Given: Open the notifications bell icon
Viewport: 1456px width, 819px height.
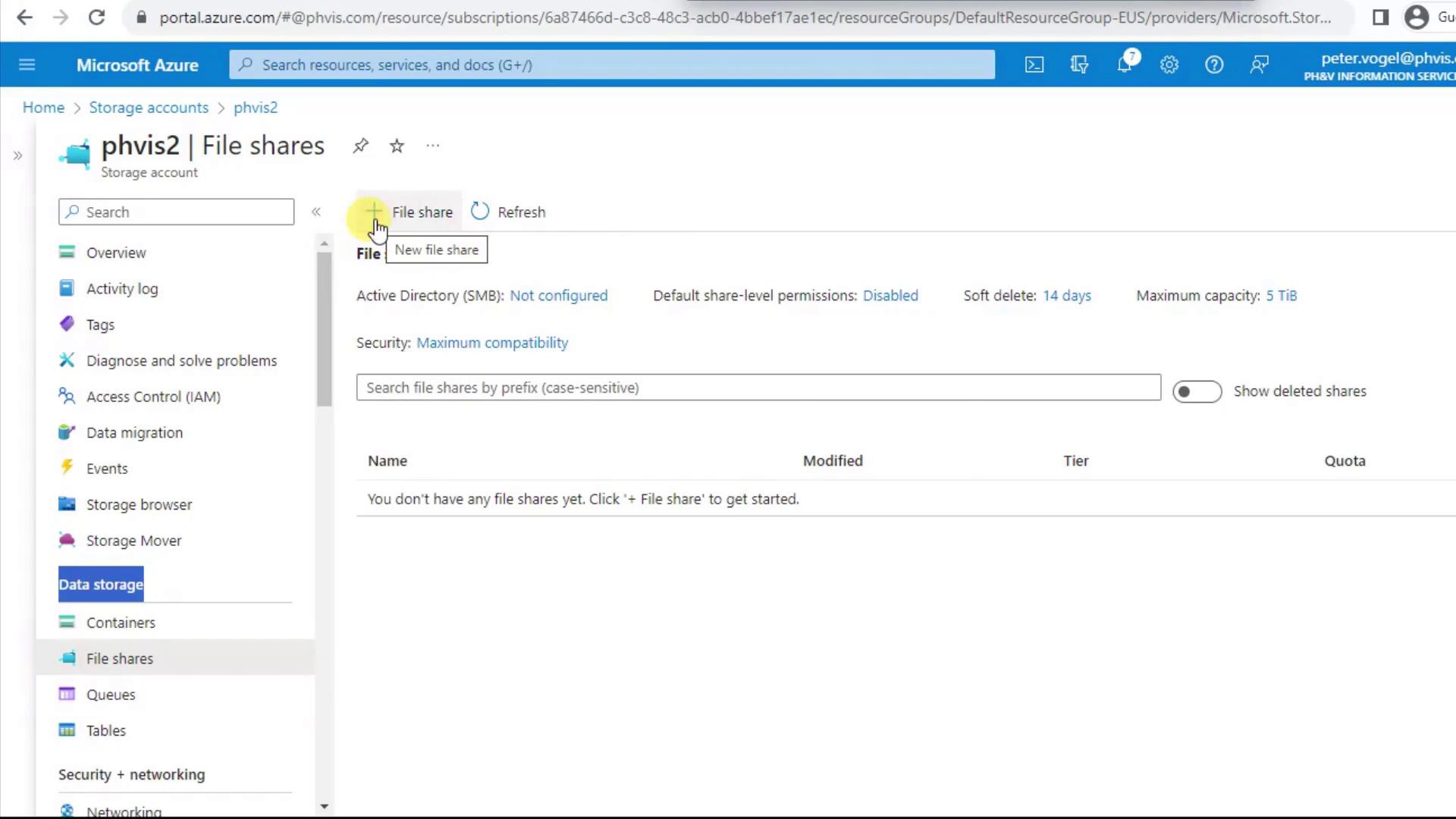Looking at the screenshot, I should (x=1125, y=65).
